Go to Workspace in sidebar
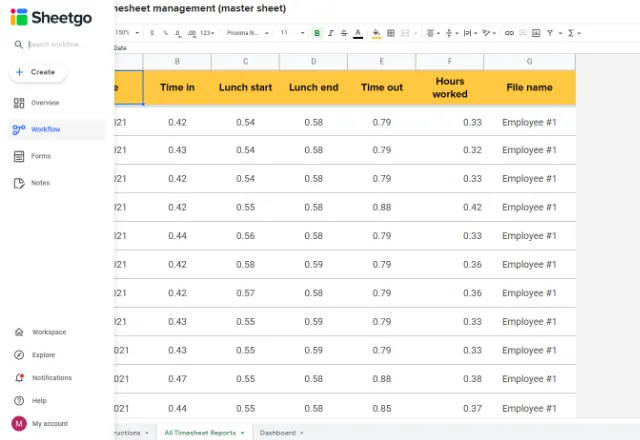This screenshot has width=640, height=440. click(48, 332)
